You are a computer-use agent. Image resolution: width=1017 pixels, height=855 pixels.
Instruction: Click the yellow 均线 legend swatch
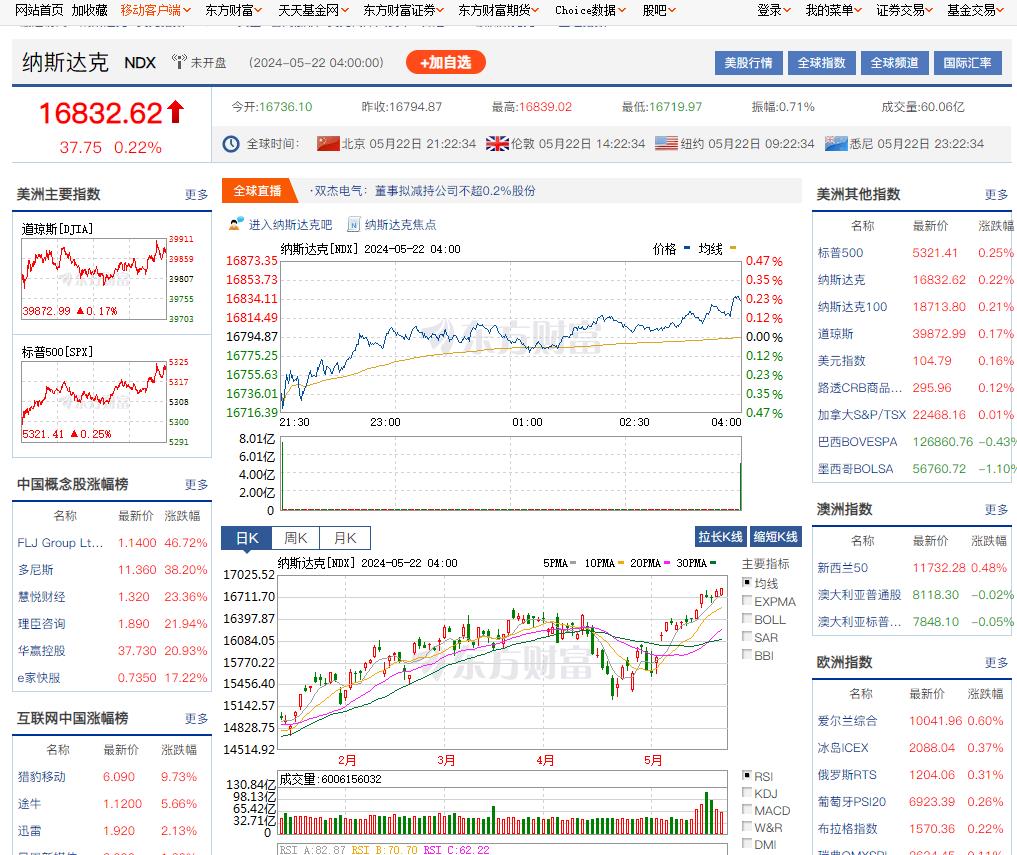click(733, 248)
